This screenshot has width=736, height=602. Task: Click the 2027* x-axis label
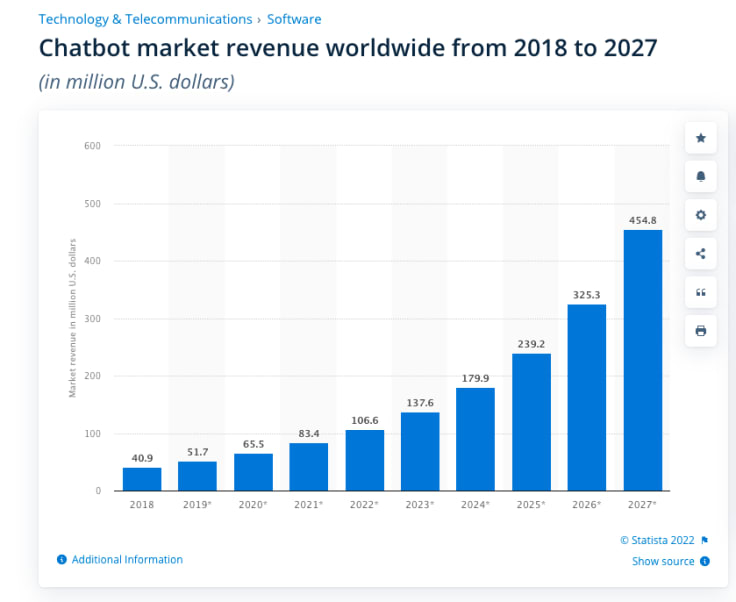point(642,504)
